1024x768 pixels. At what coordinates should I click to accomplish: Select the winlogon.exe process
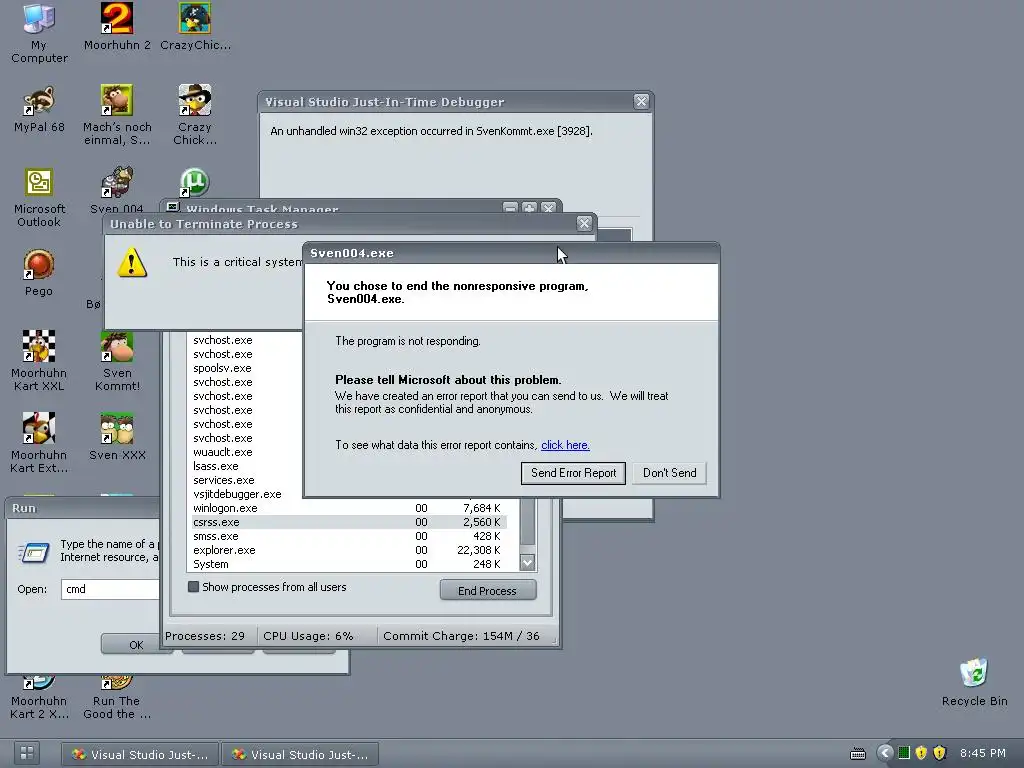(225, 508)
